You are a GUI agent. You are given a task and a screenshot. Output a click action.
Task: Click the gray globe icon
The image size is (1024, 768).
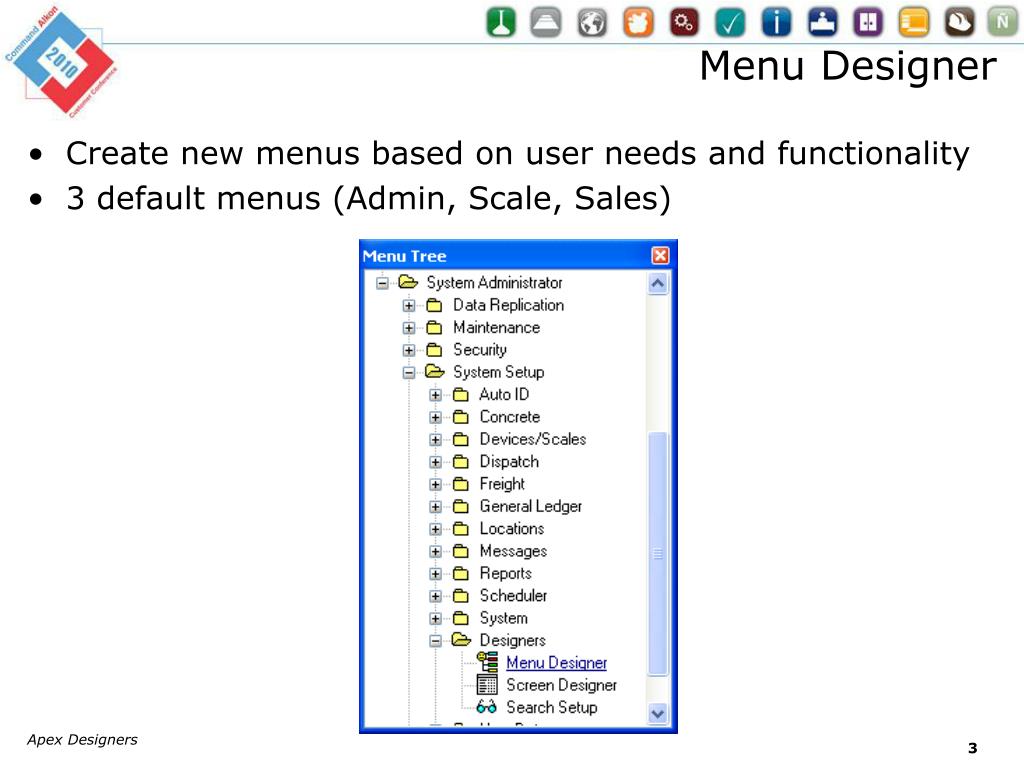point(592,22)
